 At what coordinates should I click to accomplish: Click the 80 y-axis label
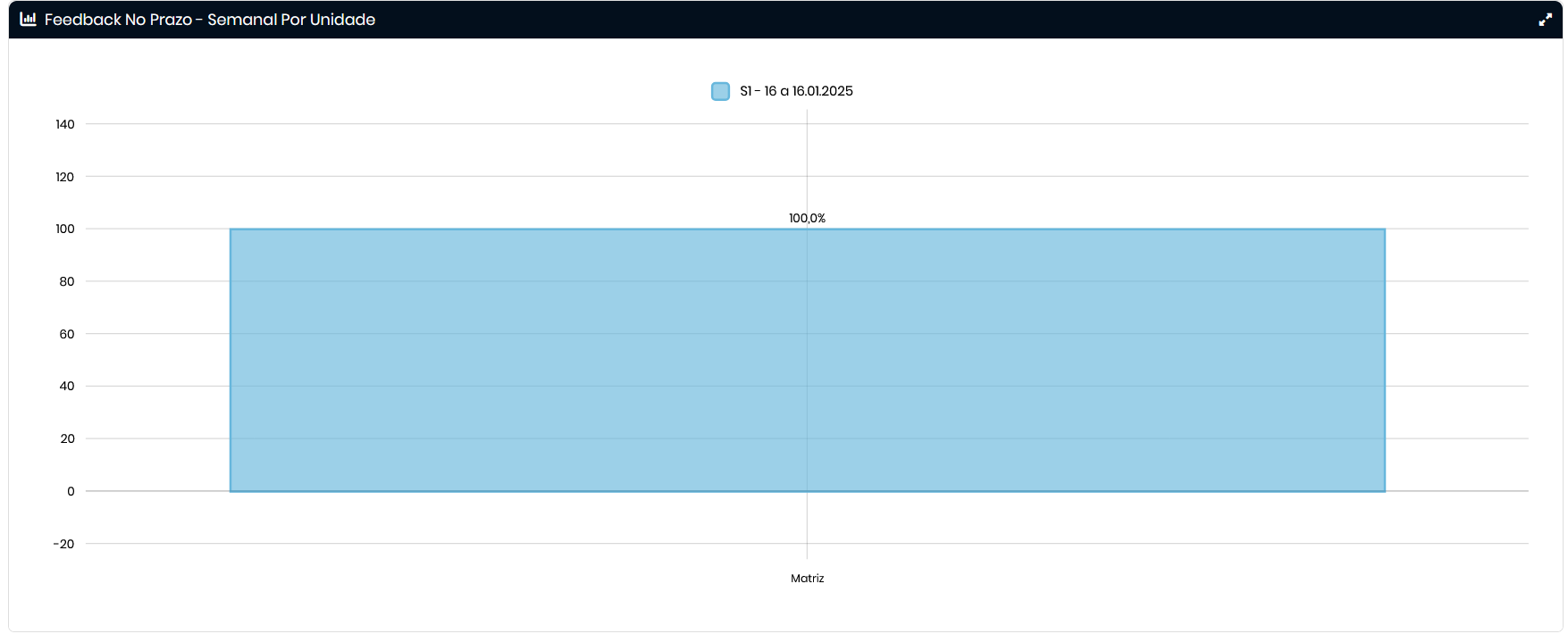67,281
